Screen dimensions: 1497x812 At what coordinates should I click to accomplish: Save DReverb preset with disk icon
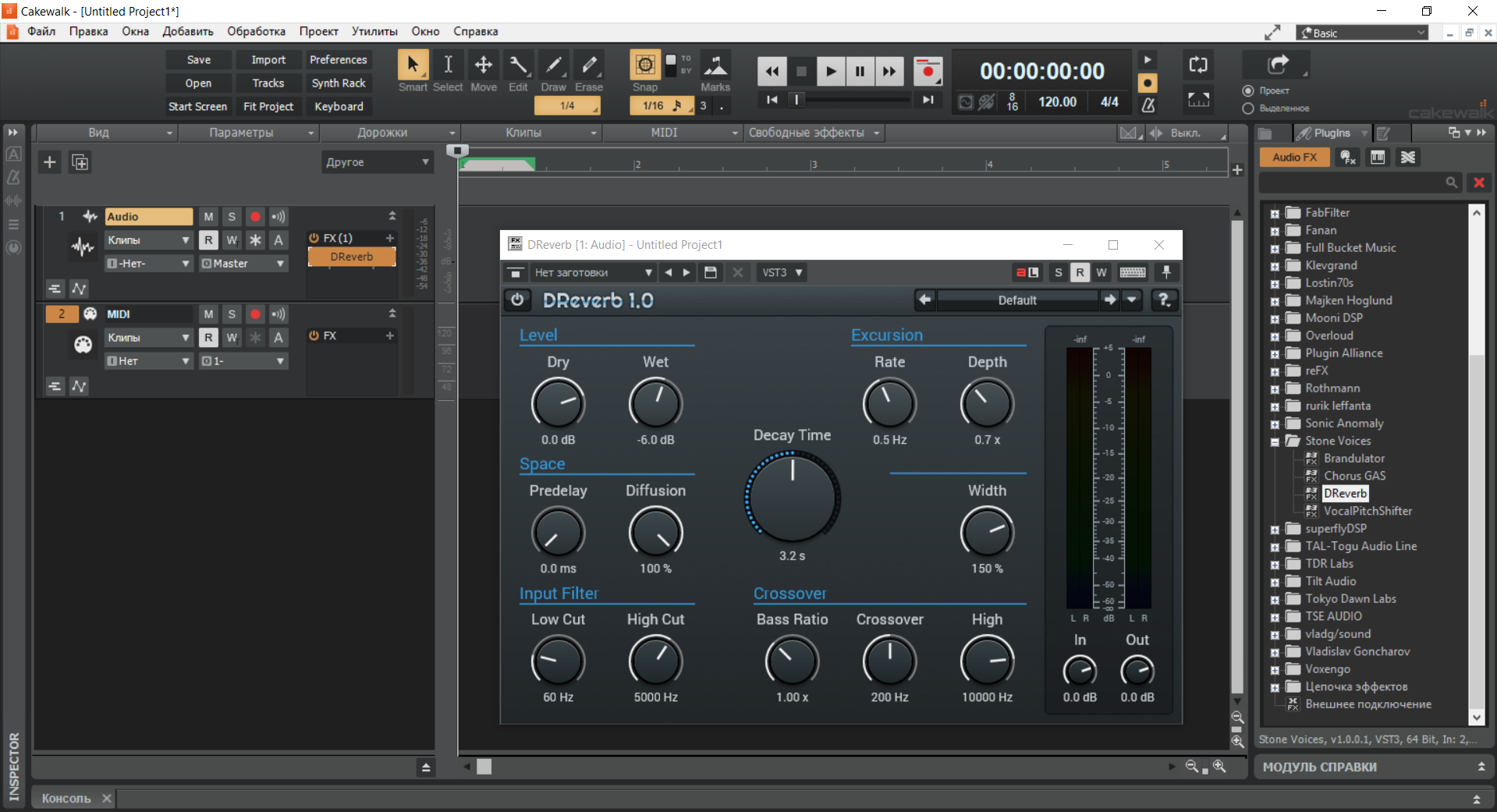[711, 272]
